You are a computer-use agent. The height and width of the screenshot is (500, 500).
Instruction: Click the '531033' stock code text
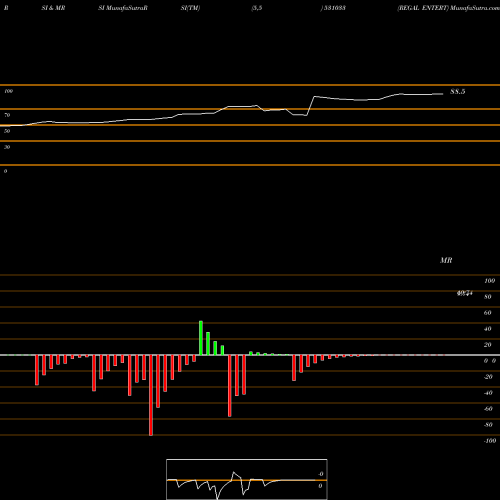[335, 8]
